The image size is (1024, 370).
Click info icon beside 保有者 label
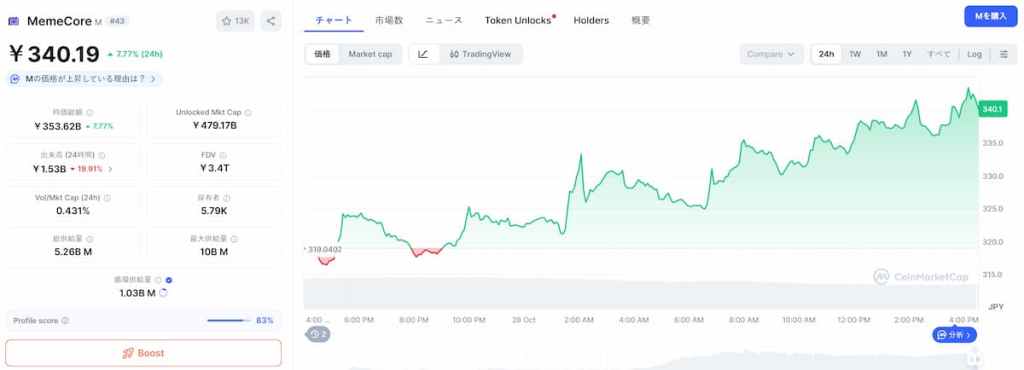pos(227,198)
